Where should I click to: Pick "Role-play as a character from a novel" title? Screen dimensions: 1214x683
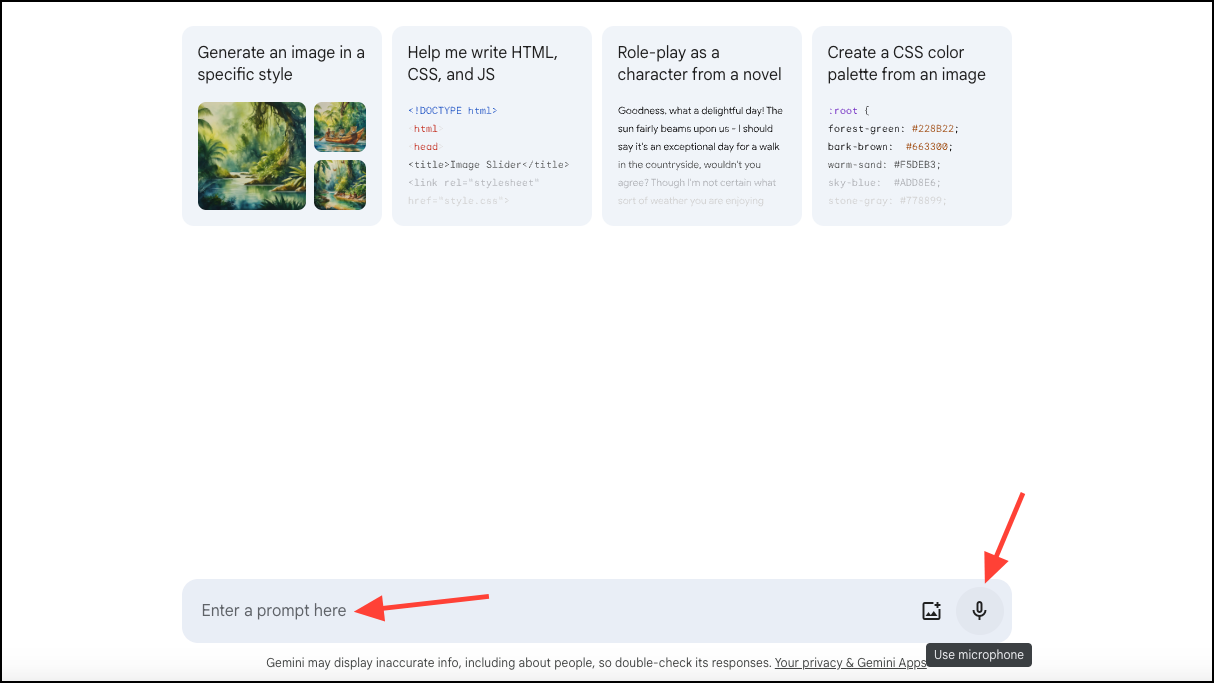pyautogui.click(x=699, y=63)
